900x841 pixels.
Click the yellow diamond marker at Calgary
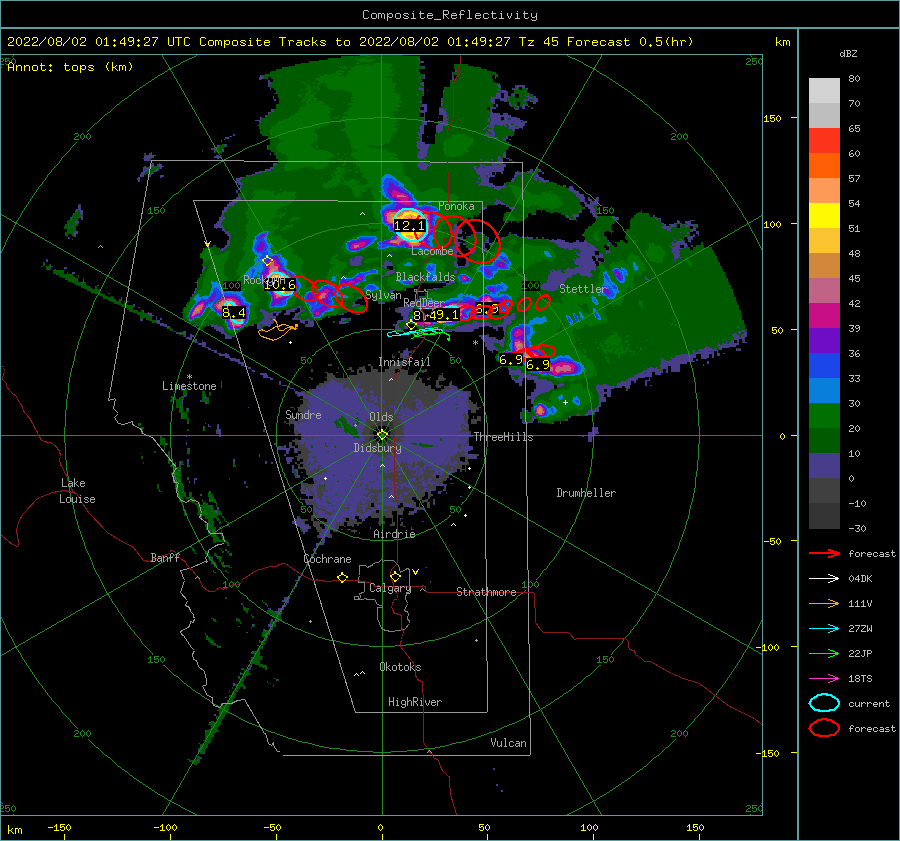point(395,576)
